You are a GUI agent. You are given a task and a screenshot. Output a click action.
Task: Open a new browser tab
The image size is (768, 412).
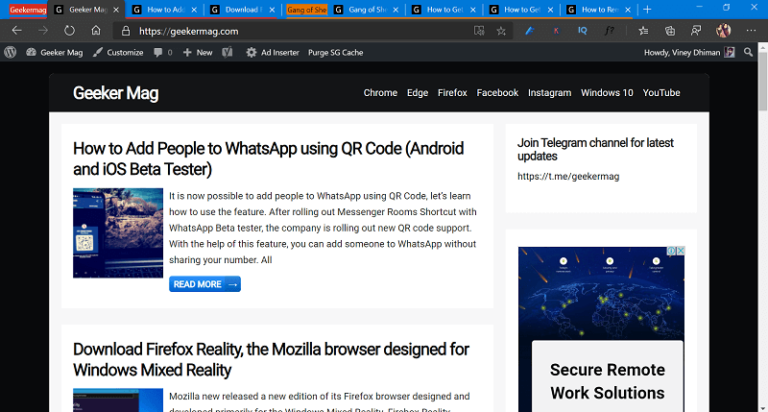tap(647, 9)
